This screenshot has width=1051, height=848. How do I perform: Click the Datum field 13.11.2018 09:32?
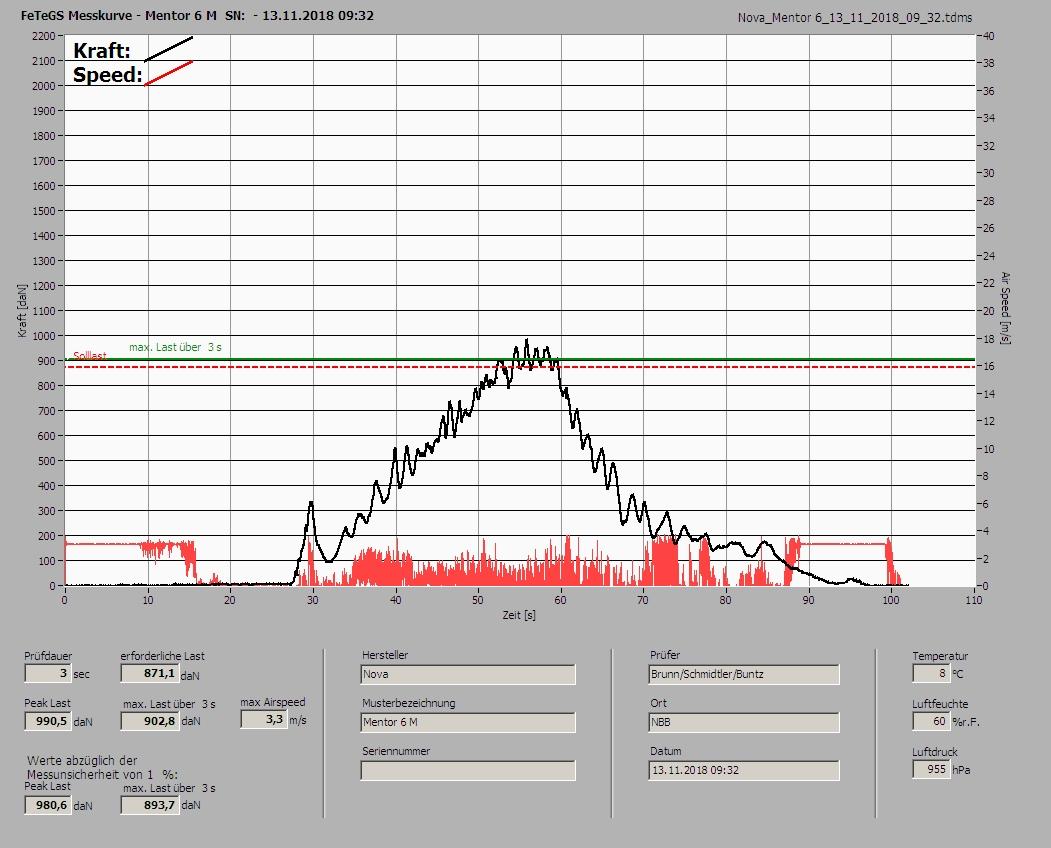pyautogui.click(x=744, y=770)
